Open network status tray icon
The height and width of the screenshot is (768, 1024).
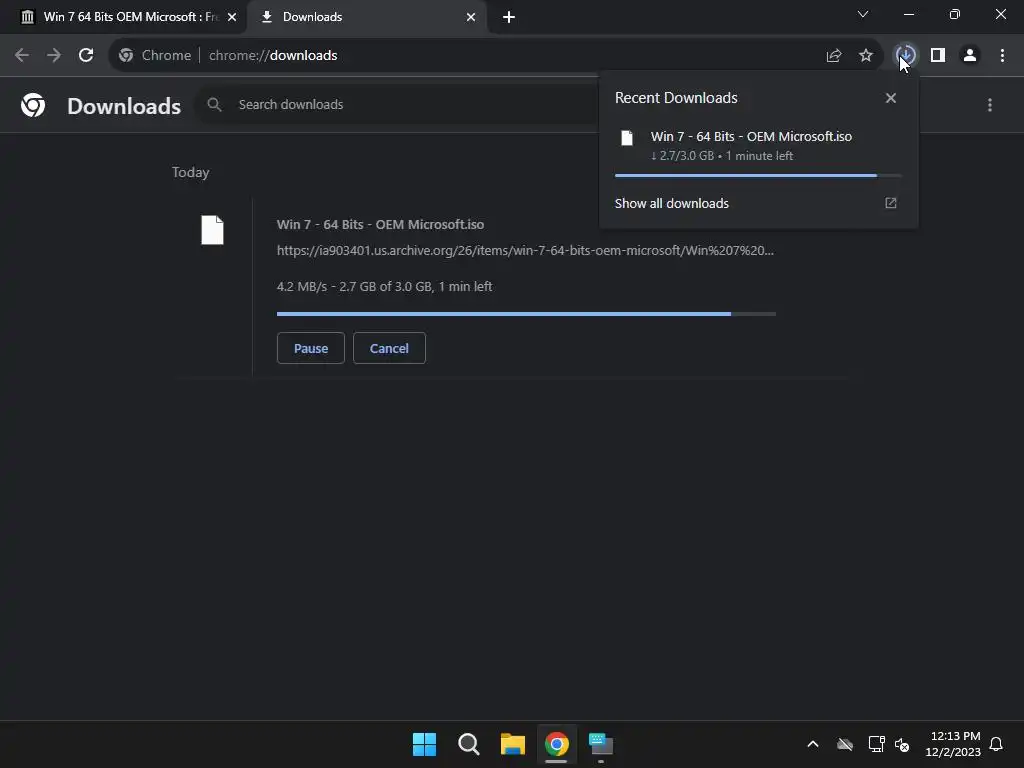876,744
